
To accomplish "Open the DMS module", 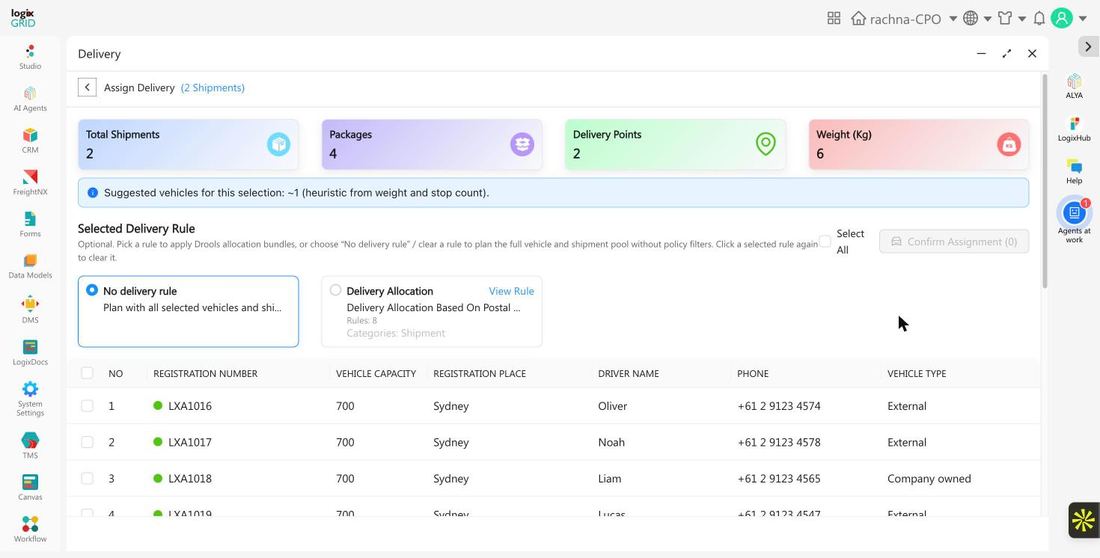I will 30,310.
